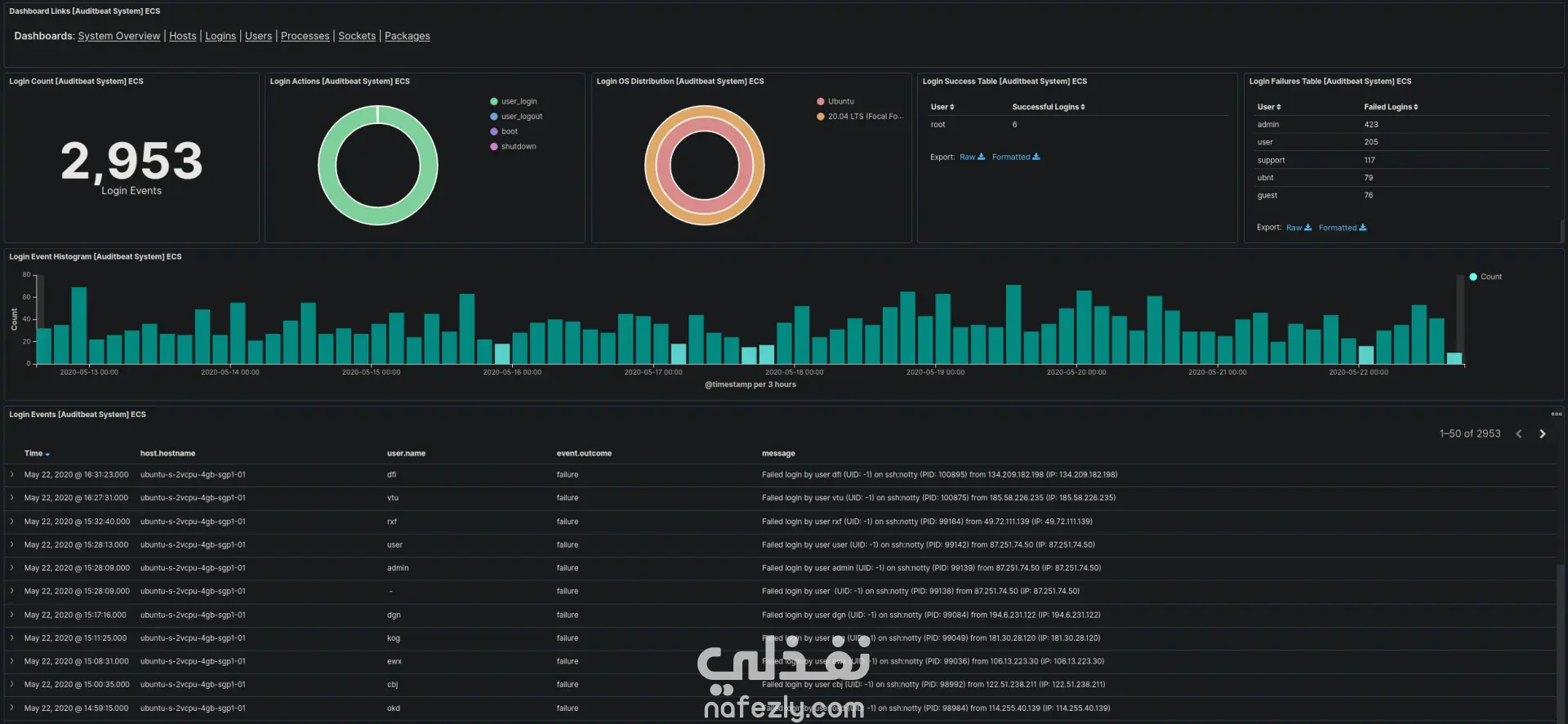1568x724 pixels.
Task: Sort login events by Time column
Action: 37,454
